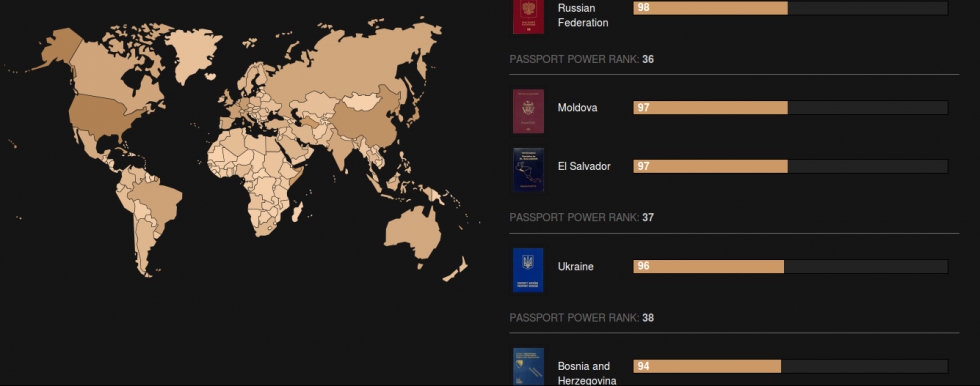The height and width of the screenshot is (386, 980).
Task: Click the Bosnia and Herzegovina name
Action: (587, 373)
